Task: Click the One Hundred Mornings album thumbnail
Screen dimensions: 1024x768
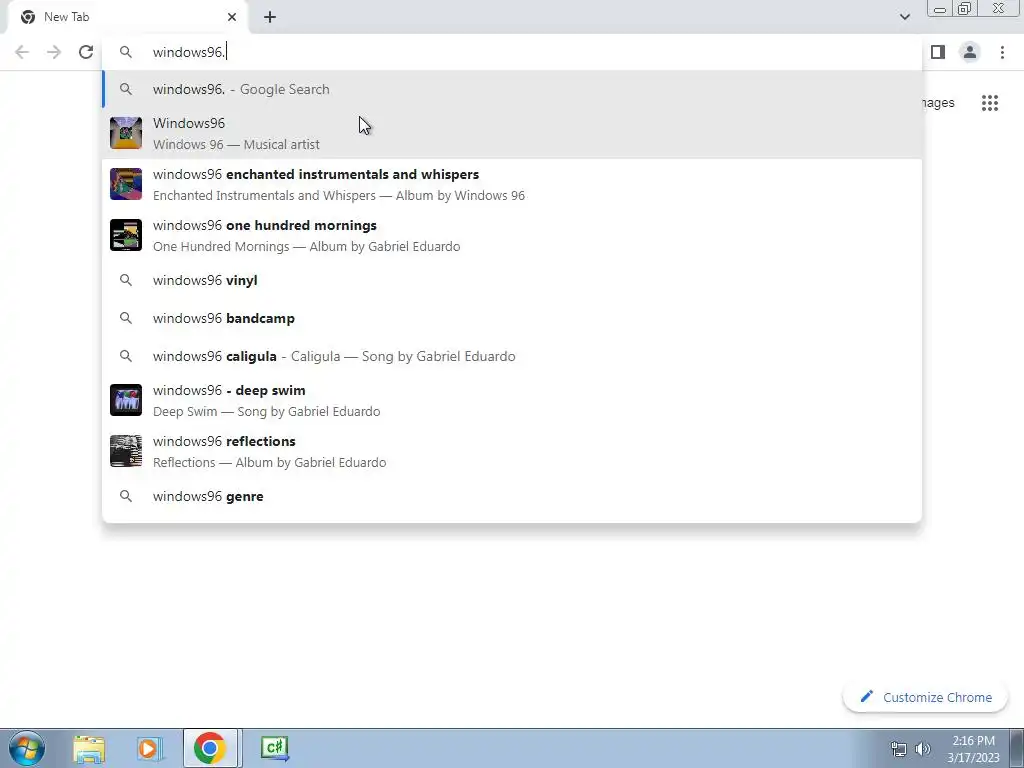Action: click(126, 235)
